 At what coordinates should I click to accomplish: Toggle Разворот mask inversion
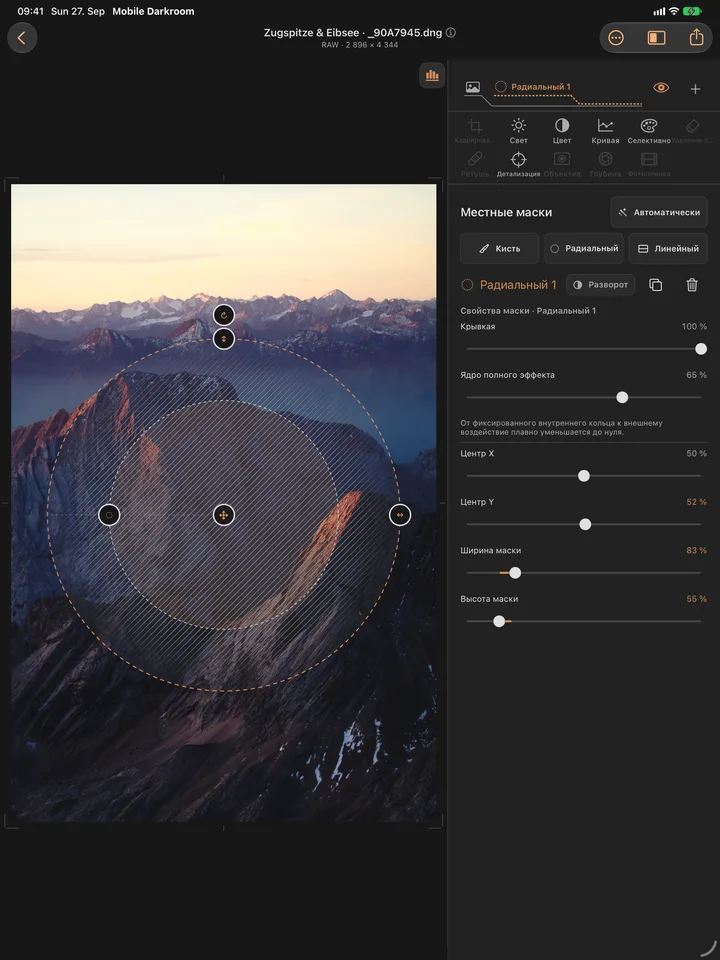point(601,285)
